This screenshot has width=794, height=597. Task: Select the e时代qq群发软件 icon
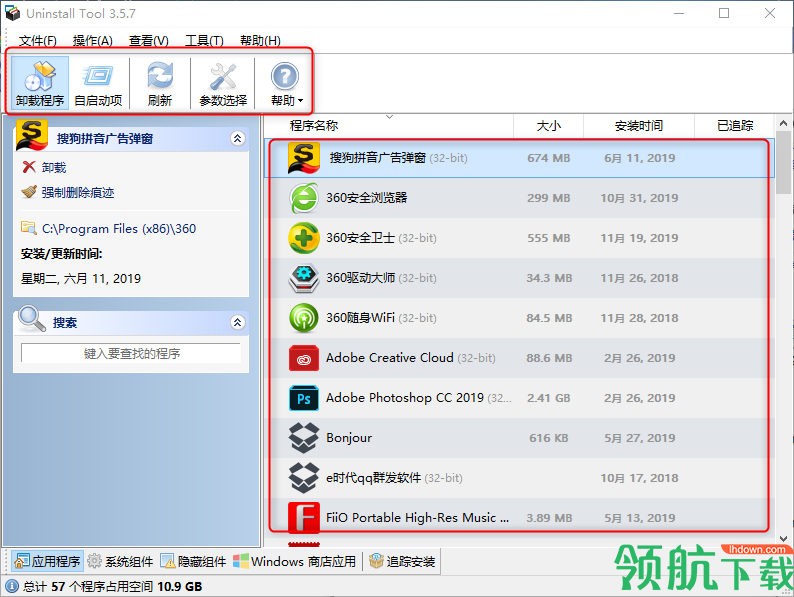coord(304,478)
